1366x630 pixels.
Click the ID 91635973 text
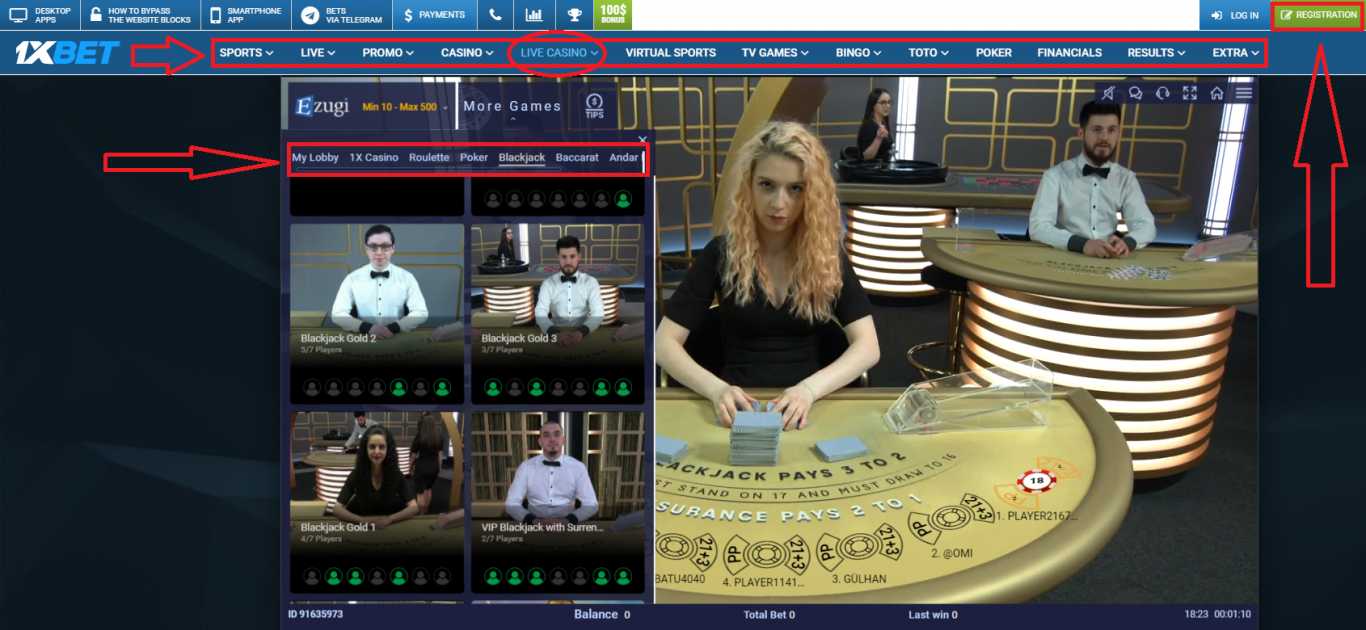tap(315, 614)
